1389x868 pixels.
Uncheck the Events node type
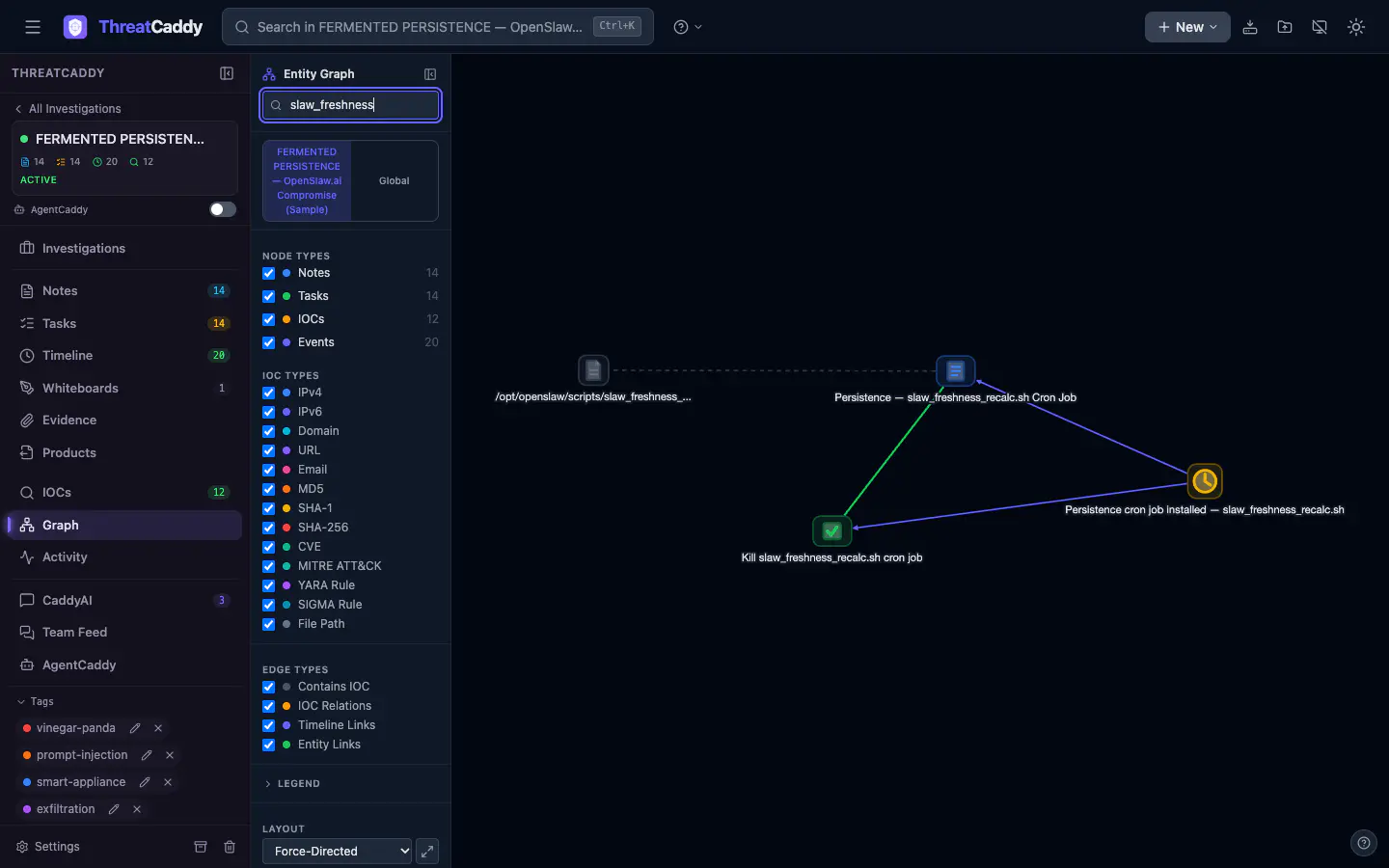(269, 342)
